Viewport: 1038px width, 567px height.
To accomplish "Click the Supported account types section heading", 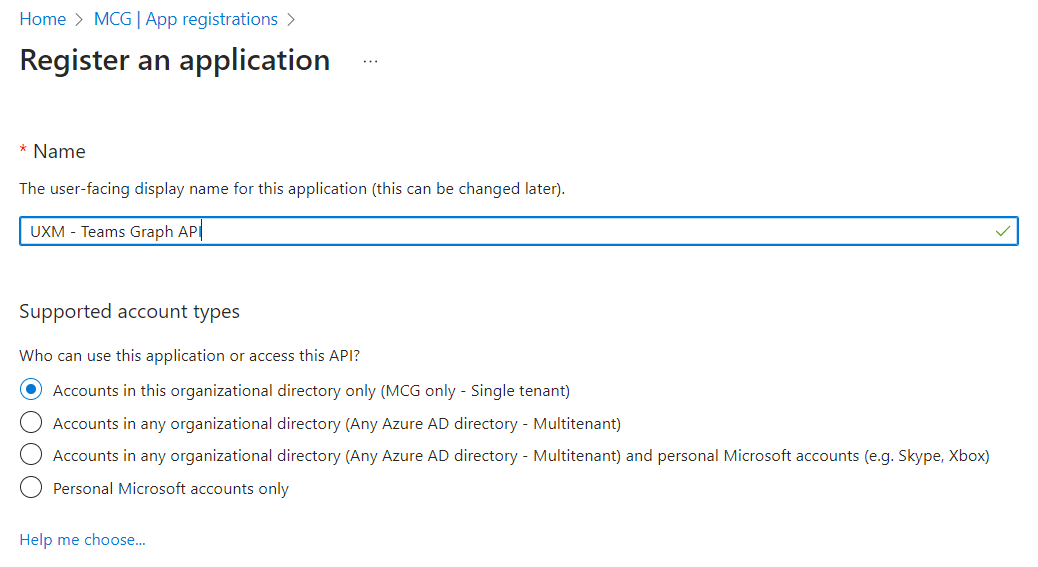I will coord(129,311).
